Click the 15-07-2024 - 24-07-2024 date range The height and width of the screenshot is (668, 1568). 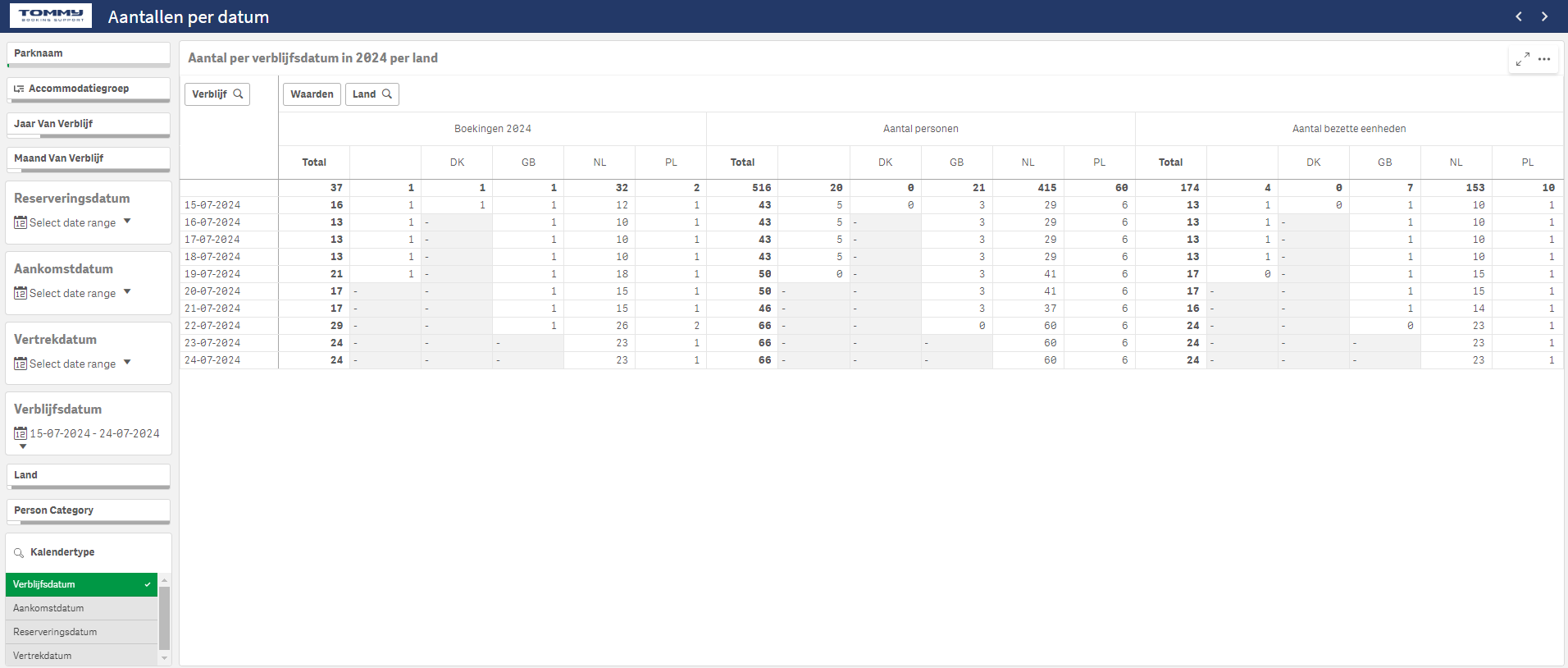coord(95,433)
